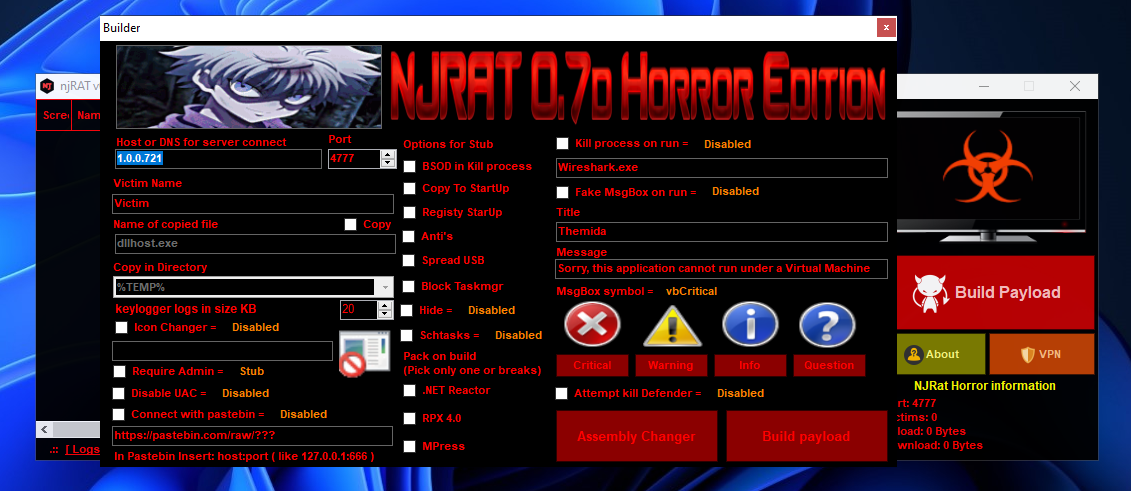Viewport: 1131px width, 491px height.
Task: Click the red Critical X symbol icon
Action: pos(592,324)
